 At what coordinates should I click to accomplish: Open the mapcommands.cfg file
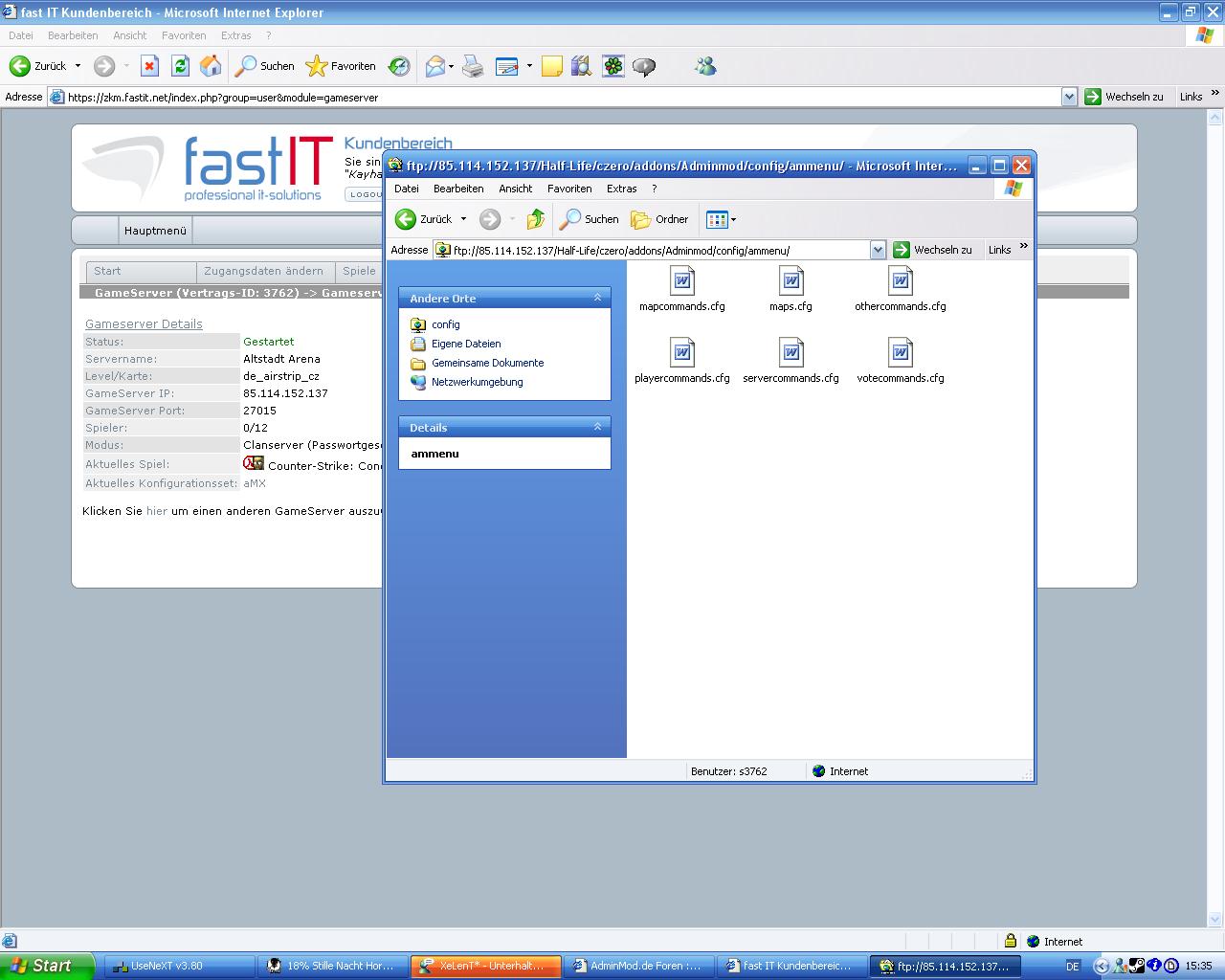click(681, 281)
